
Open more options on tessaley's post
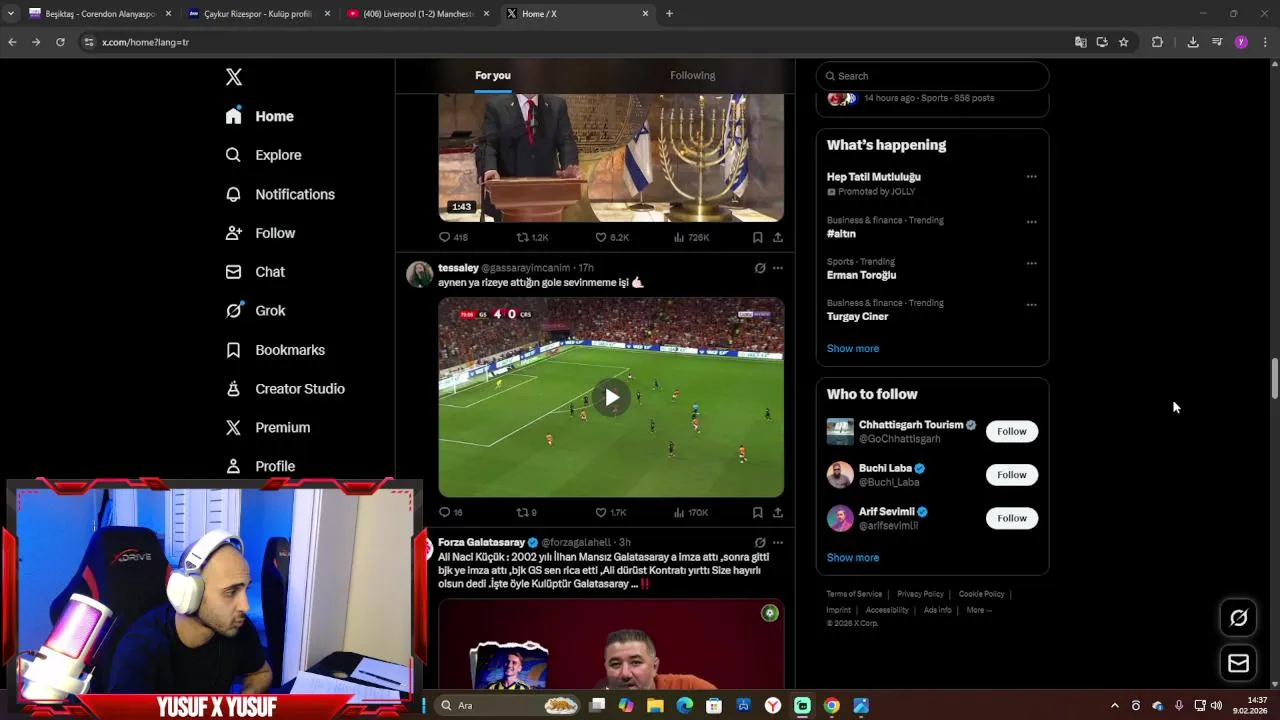[778, 268]
